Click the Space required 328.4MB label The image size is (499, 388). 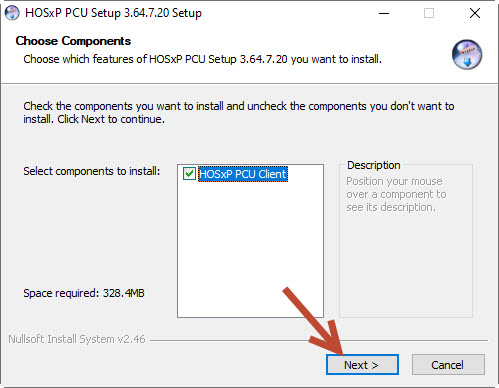[x=84, y=293]
